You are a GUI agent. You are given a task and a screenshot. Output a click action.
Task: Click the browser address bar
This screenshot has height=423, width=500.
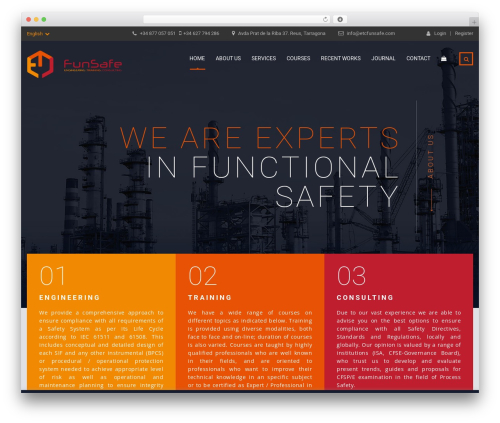(x=236, y=19)
